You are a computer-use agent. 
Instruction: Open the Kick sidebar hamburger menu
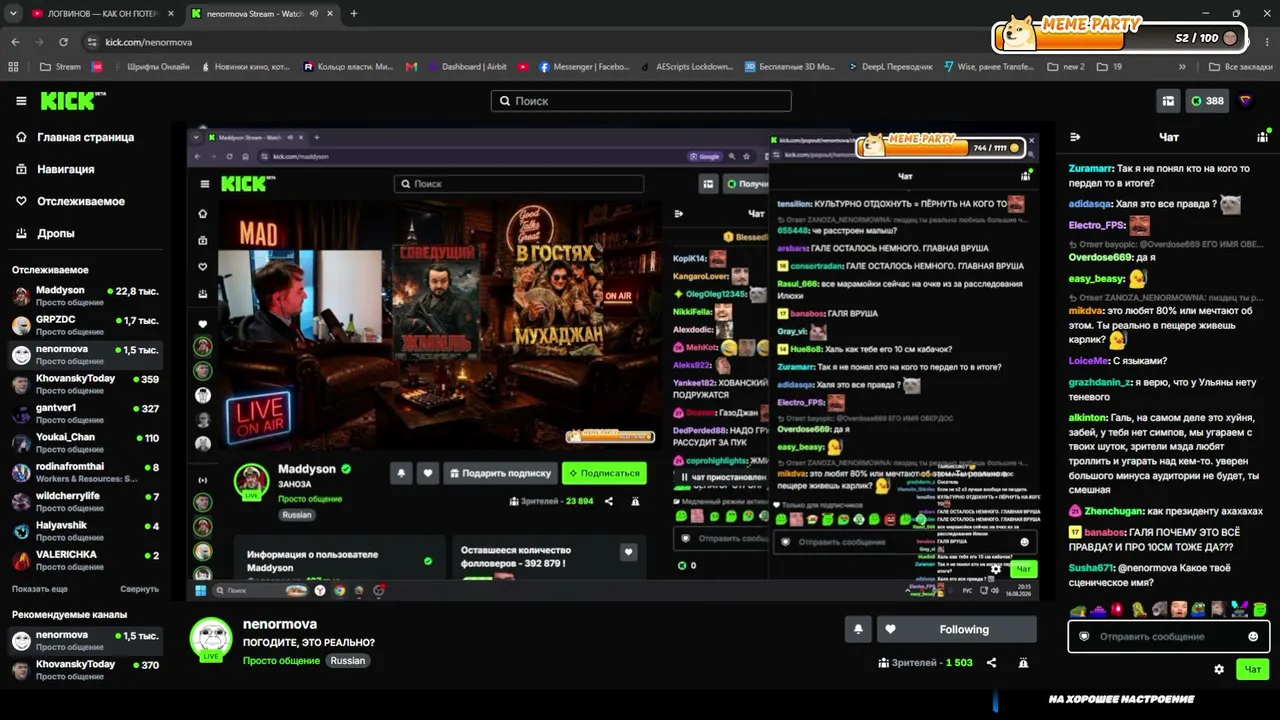click(21, 101)
